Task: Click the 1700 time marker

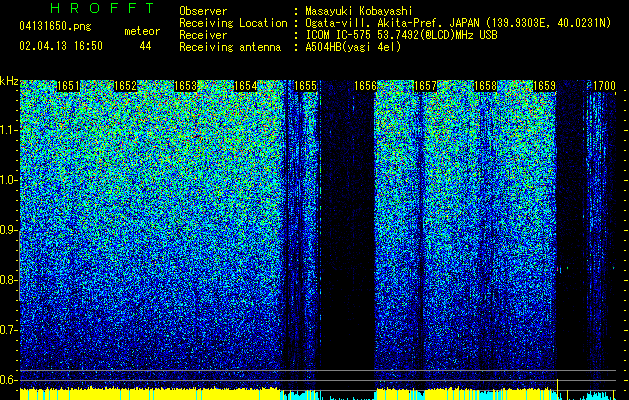Action: pyautogui.click(x=604, y=86)
